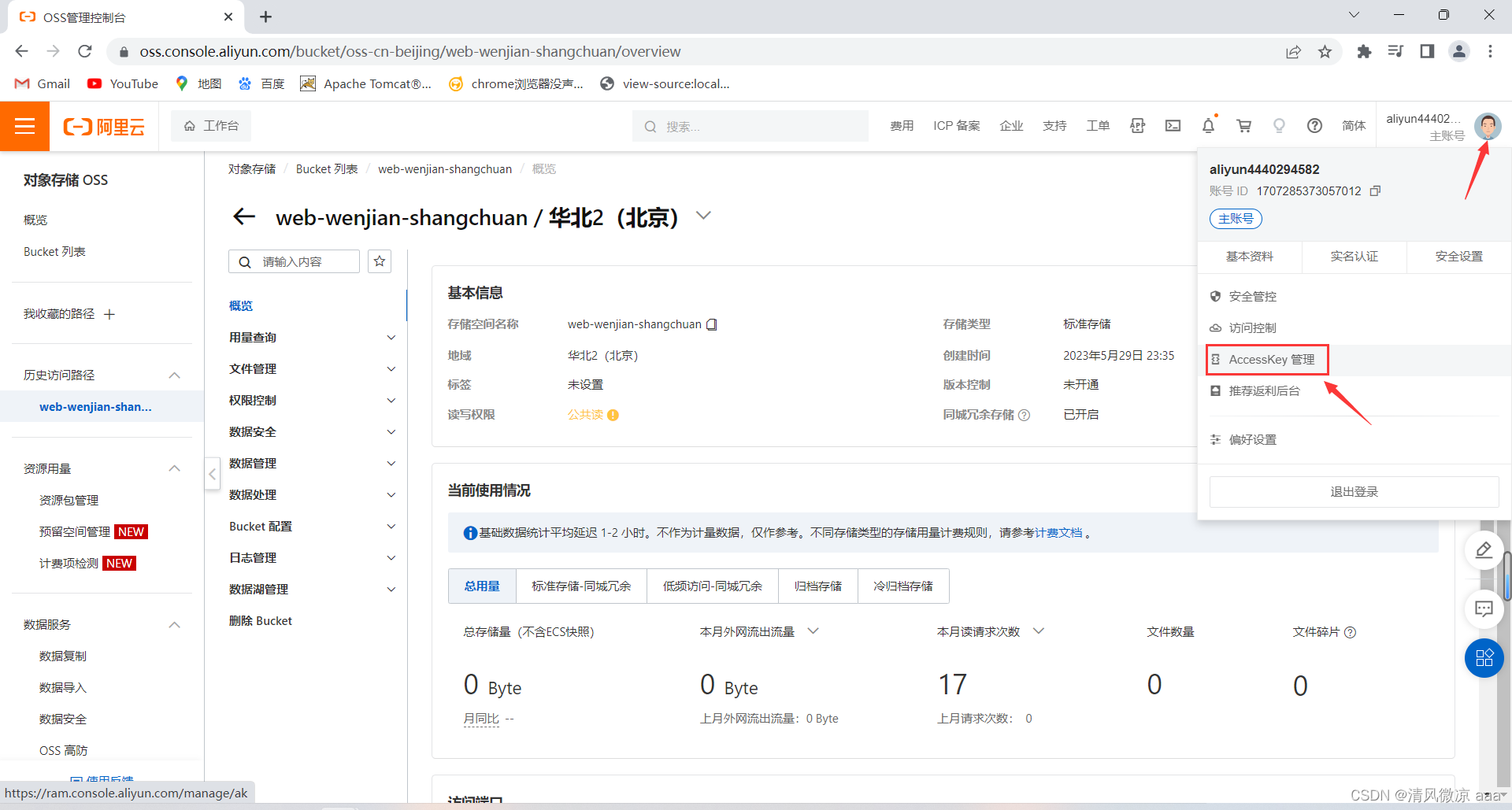
Task: Open 推荐返利后台
Action: 1265,391
